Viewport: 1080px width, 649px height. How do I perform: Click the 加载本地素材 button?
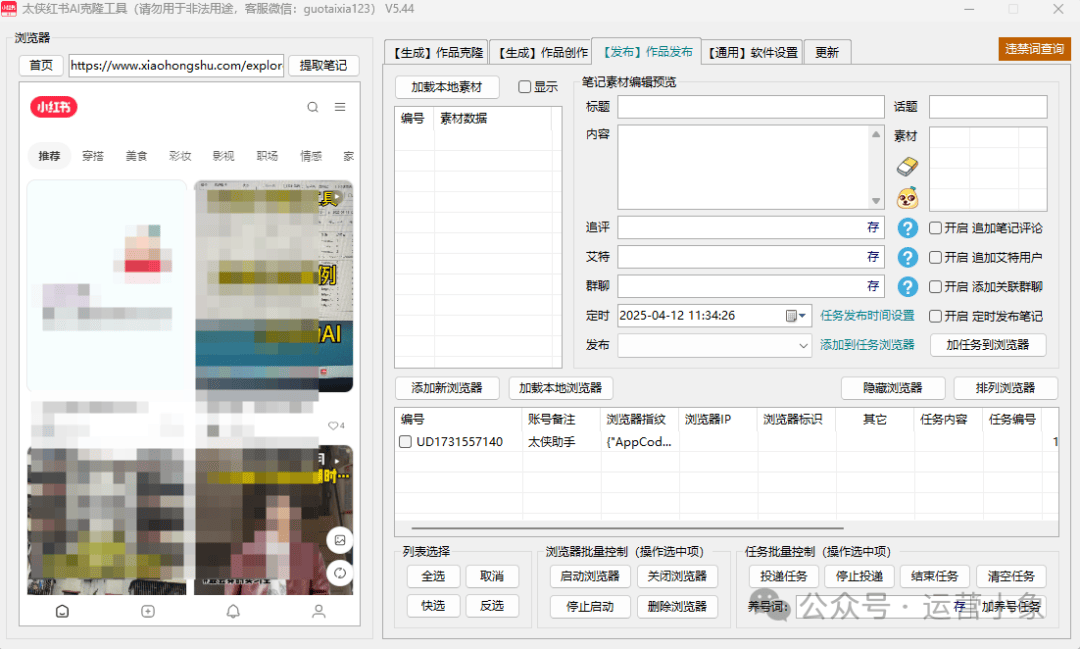[x=447, y=87]
